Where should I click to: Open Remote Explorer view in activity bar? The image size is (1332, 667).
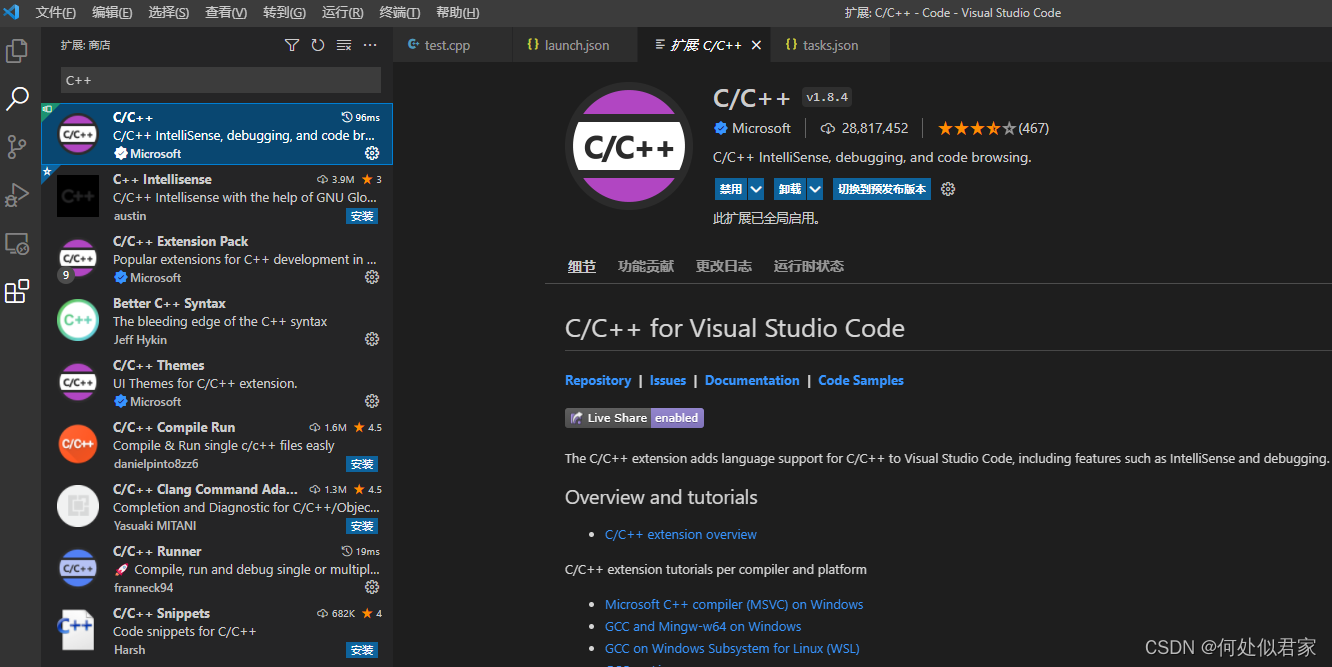click(x=17, y=243)
